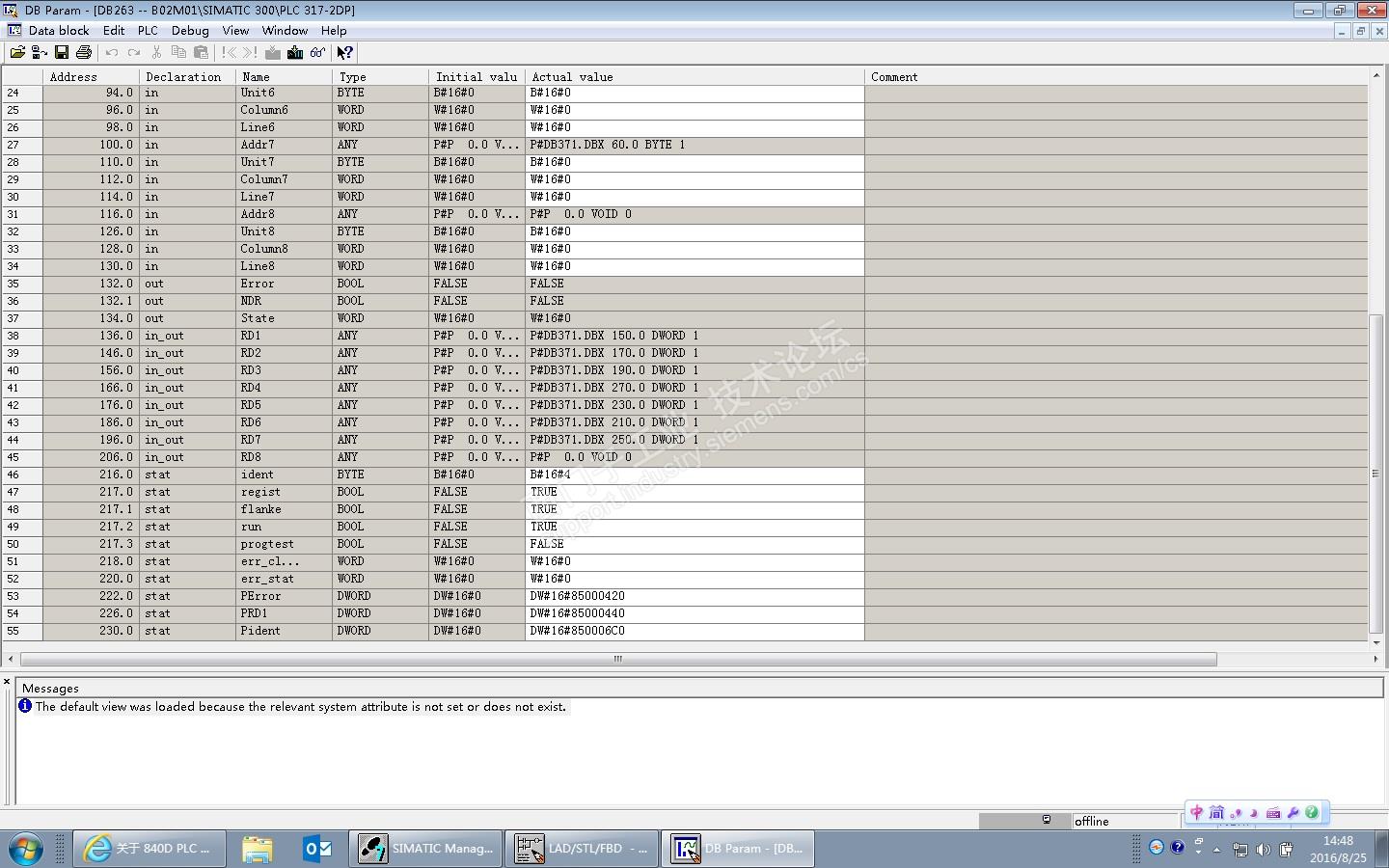Click the Redo toolbar icon
Viewport: 1389px width, 868px height.
click(x=134, y=52)
